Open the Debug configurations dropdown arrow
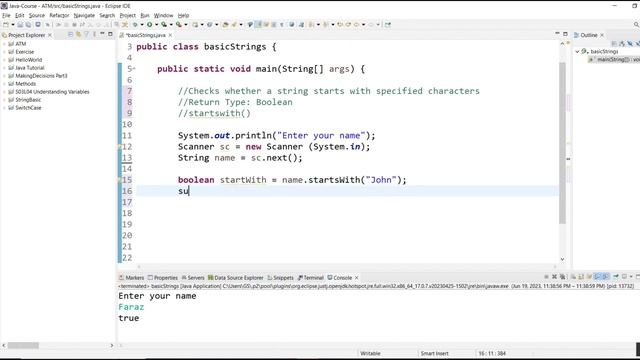The image size is (640, 360). pyautogui.click(x=142, y=24)
